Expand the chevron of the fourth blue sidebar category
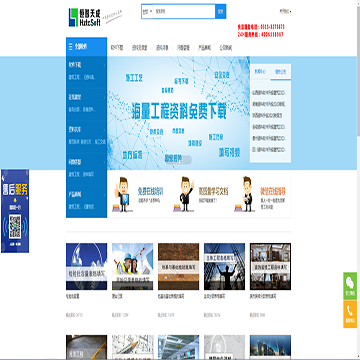This screenshot has width=360, height=360. [104, 162]
